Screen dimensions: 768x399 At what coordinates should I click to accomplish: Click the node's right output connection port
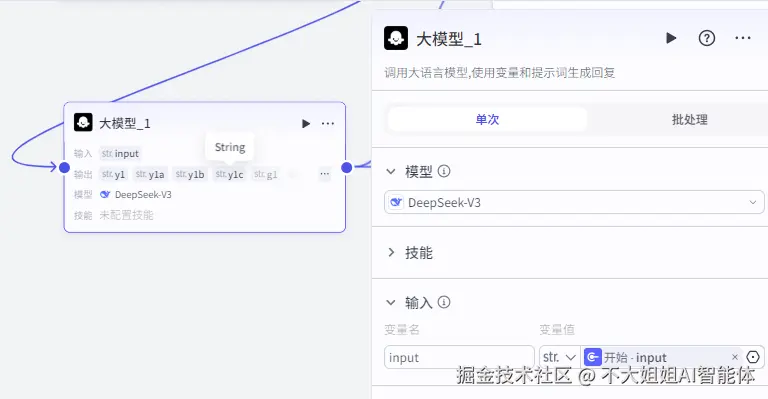point(346,167)
